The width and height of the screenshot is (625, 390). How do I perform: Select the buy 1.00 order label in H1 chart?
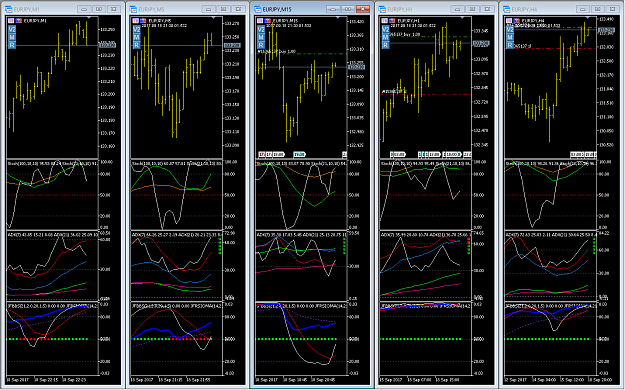point(405,35)
